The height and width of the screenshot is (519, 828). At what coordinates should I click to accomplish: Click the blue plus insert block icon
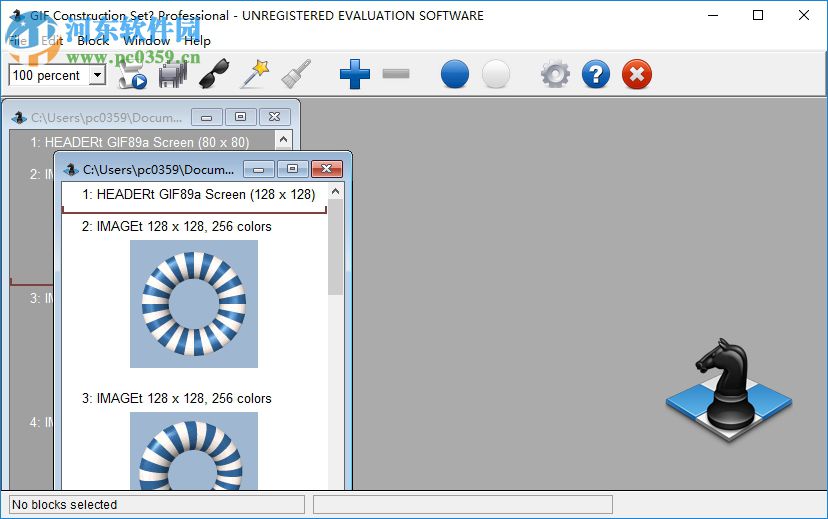tap(354, 74)
